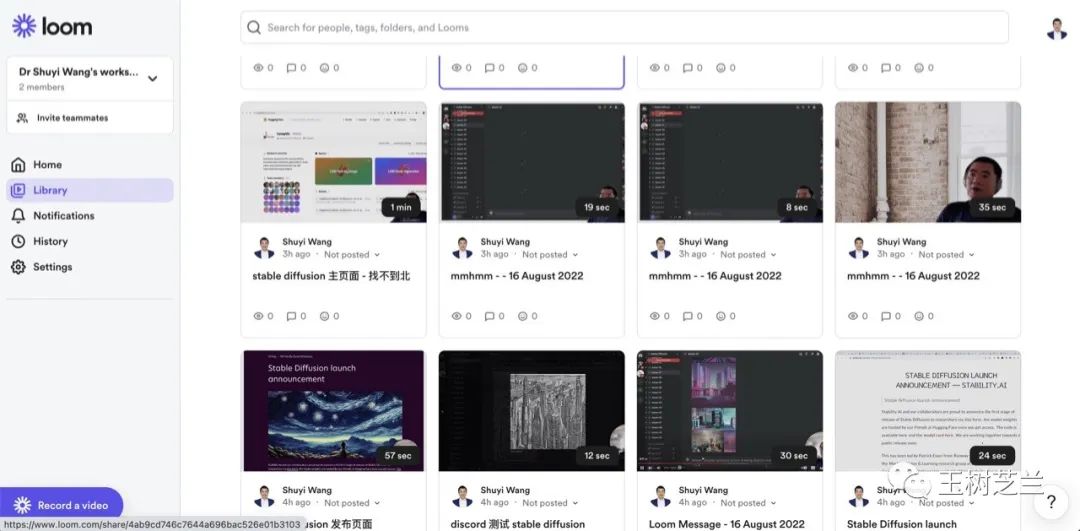Open the 30 sec Loom Message thumbnail

point(730,410)
